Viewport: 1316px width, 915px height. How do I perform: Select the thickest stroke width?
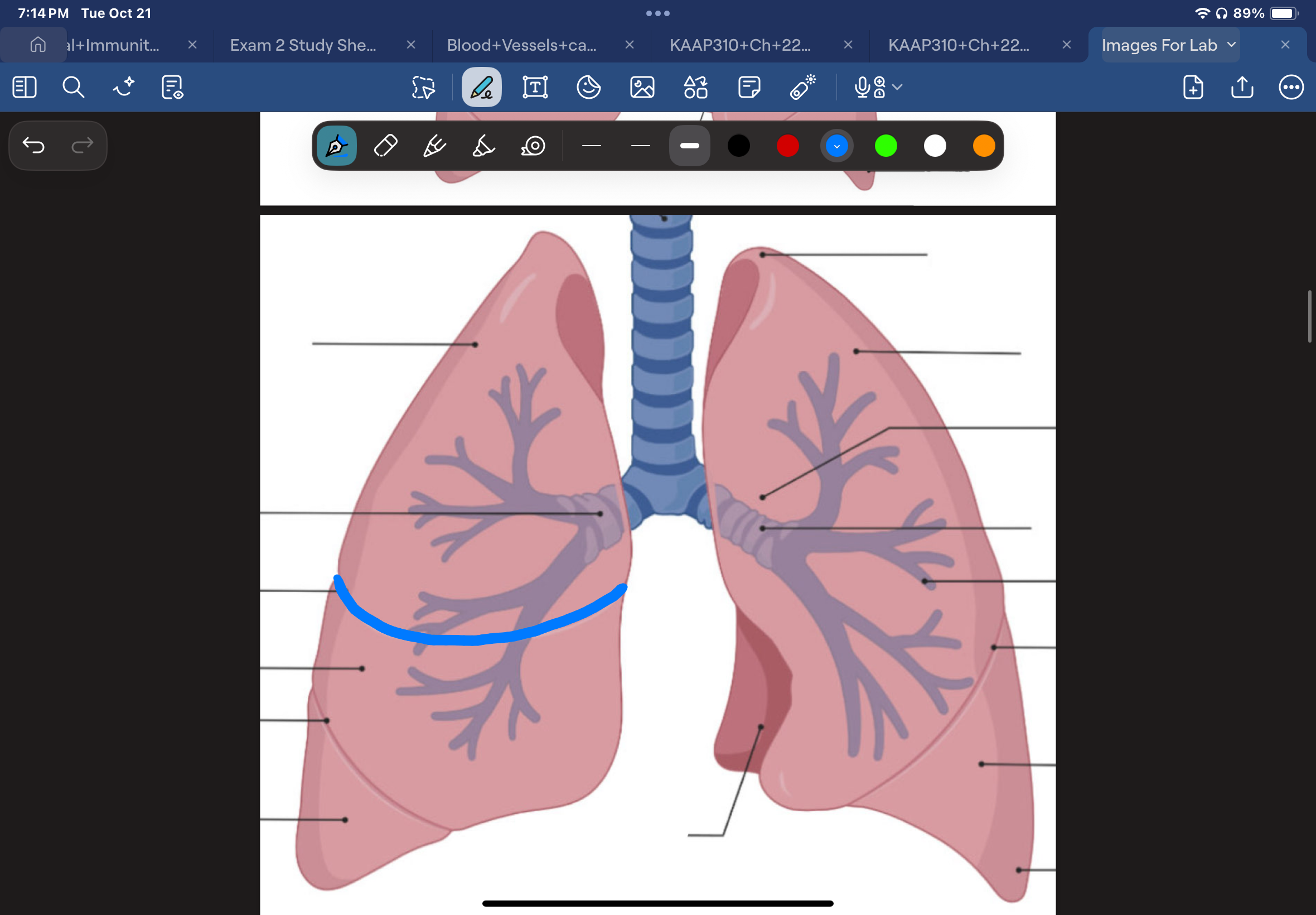click(x=689, y=146)
